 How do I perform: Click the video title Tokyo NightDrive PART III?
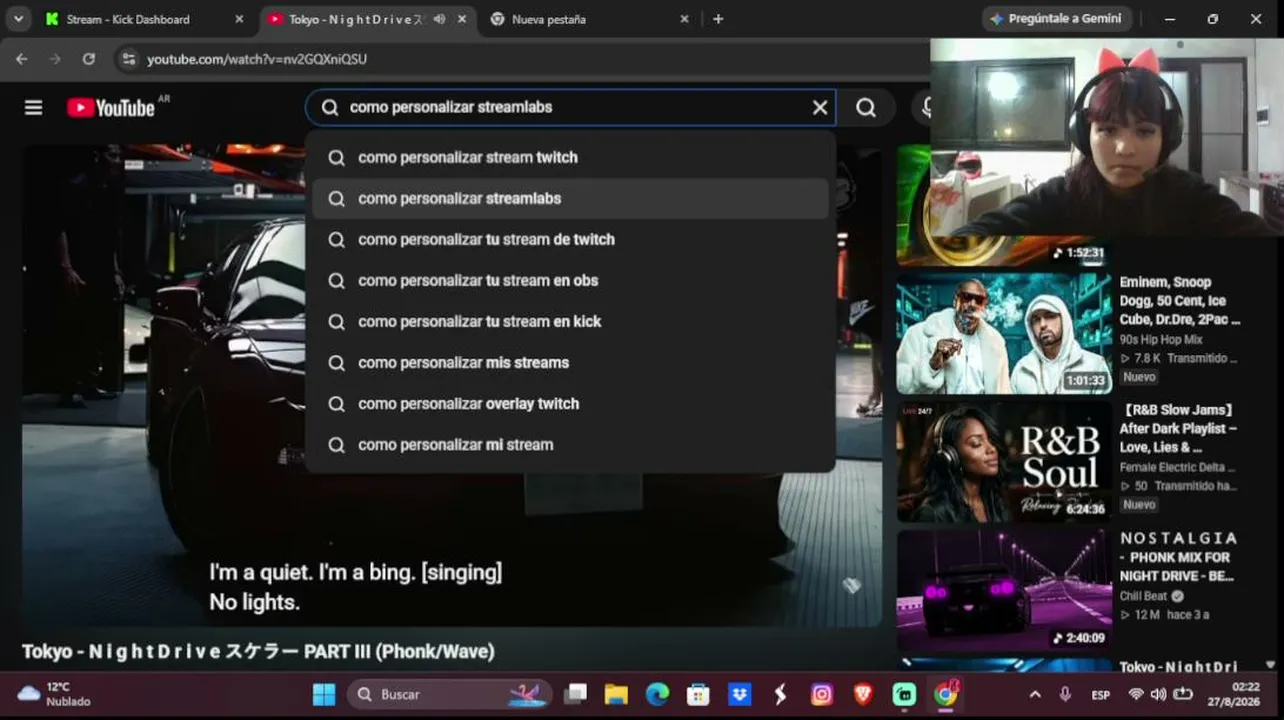(258, 652)
